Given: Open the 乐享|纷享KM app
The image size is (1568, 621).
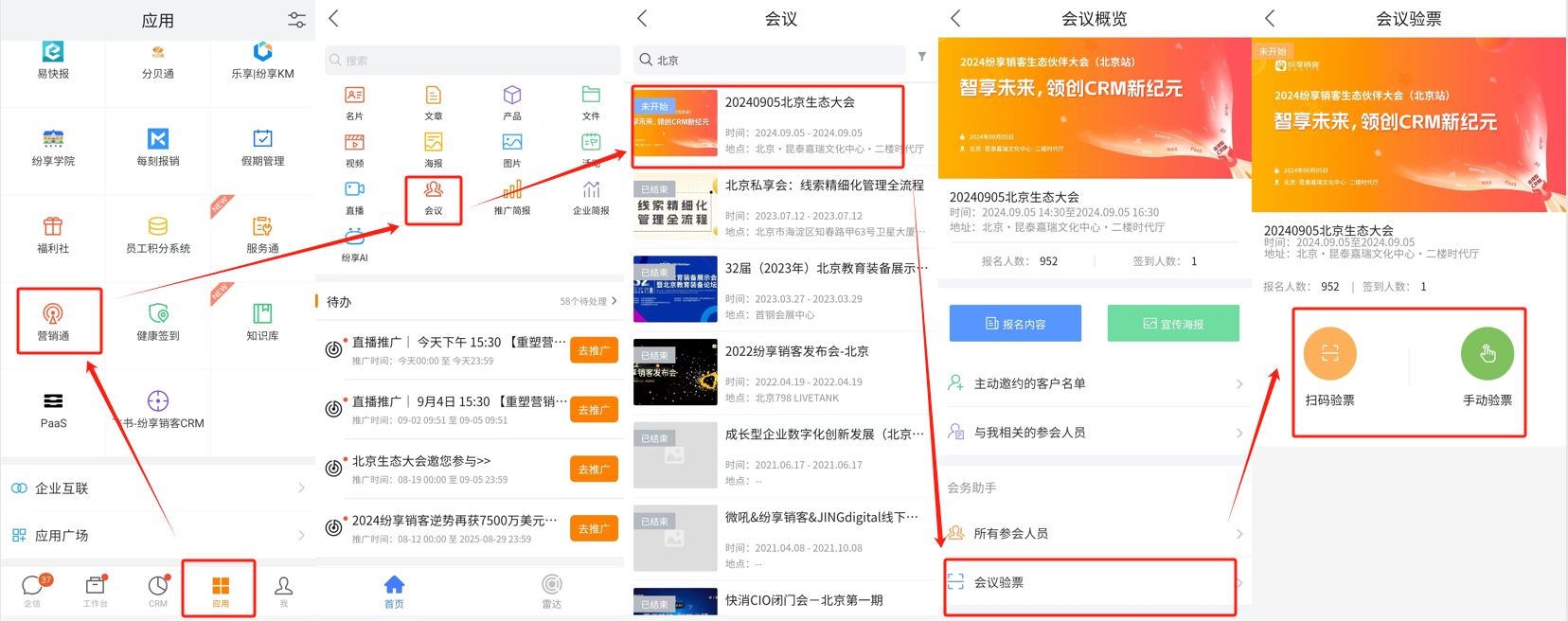Looking at the screenshot, I should [262, 60].
